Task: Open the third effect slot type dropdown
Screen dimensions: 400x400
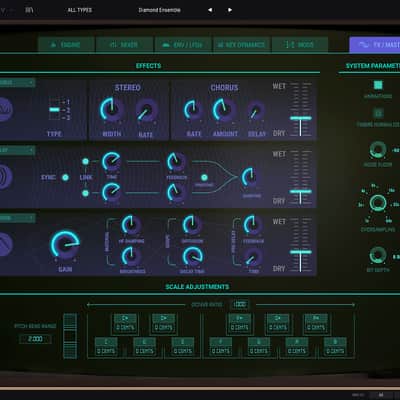Action: [x=17, y=218]
